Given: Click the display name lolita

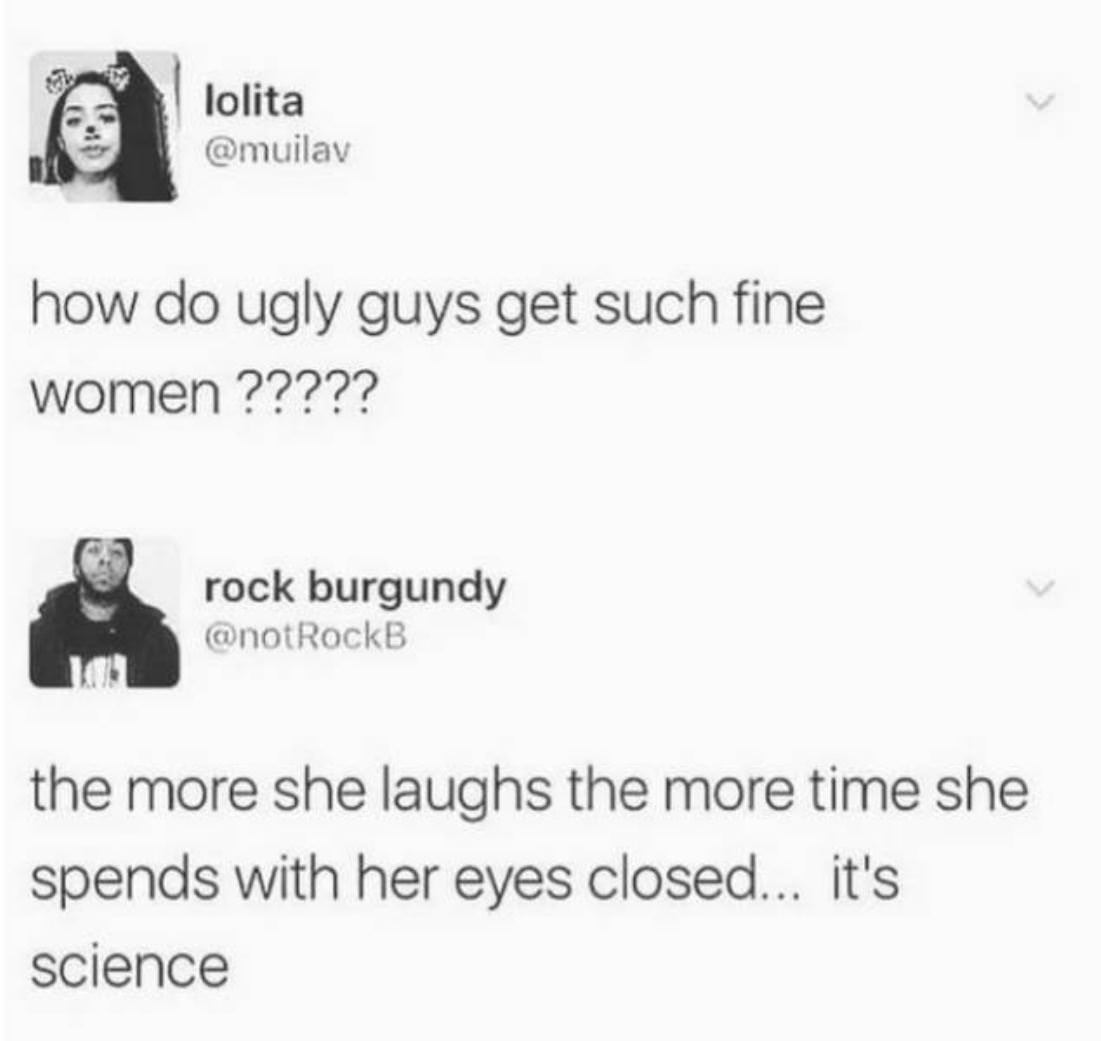Looking at the screenshot, I should point(253,102).
